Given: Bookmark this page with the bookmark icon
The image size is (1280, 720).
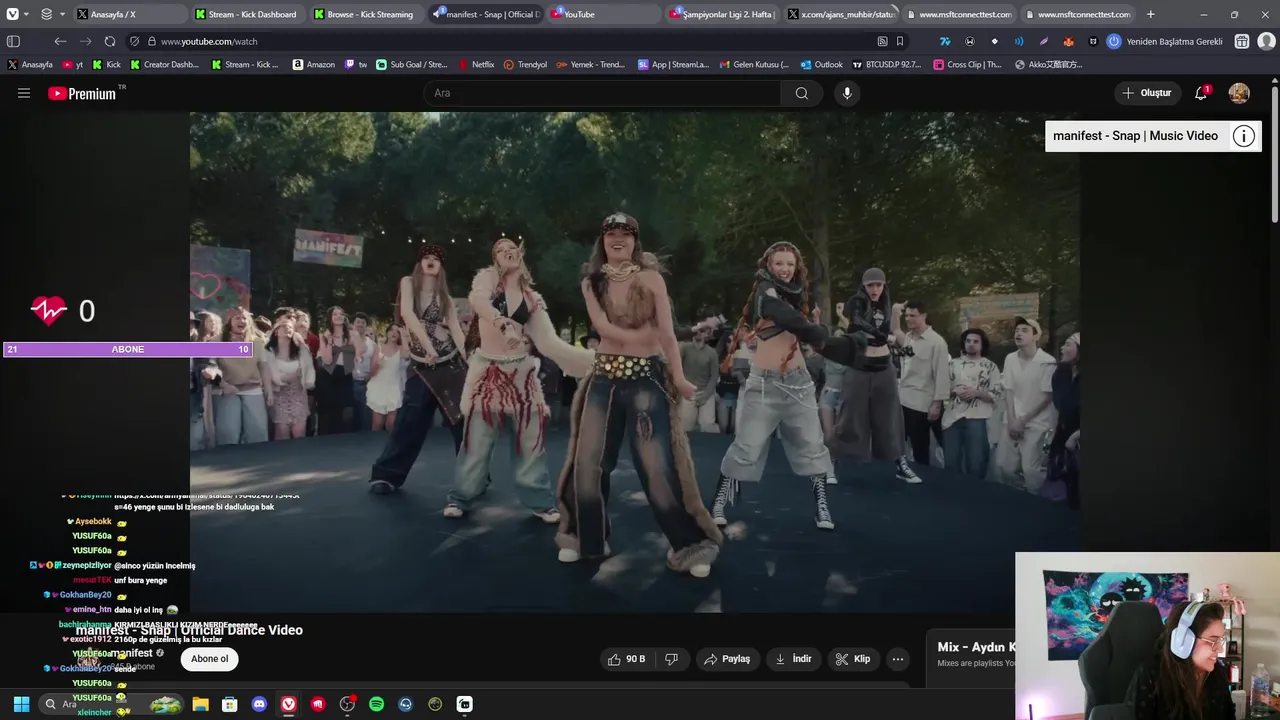Looking at the screenshot, I should [x=900, y=41].
